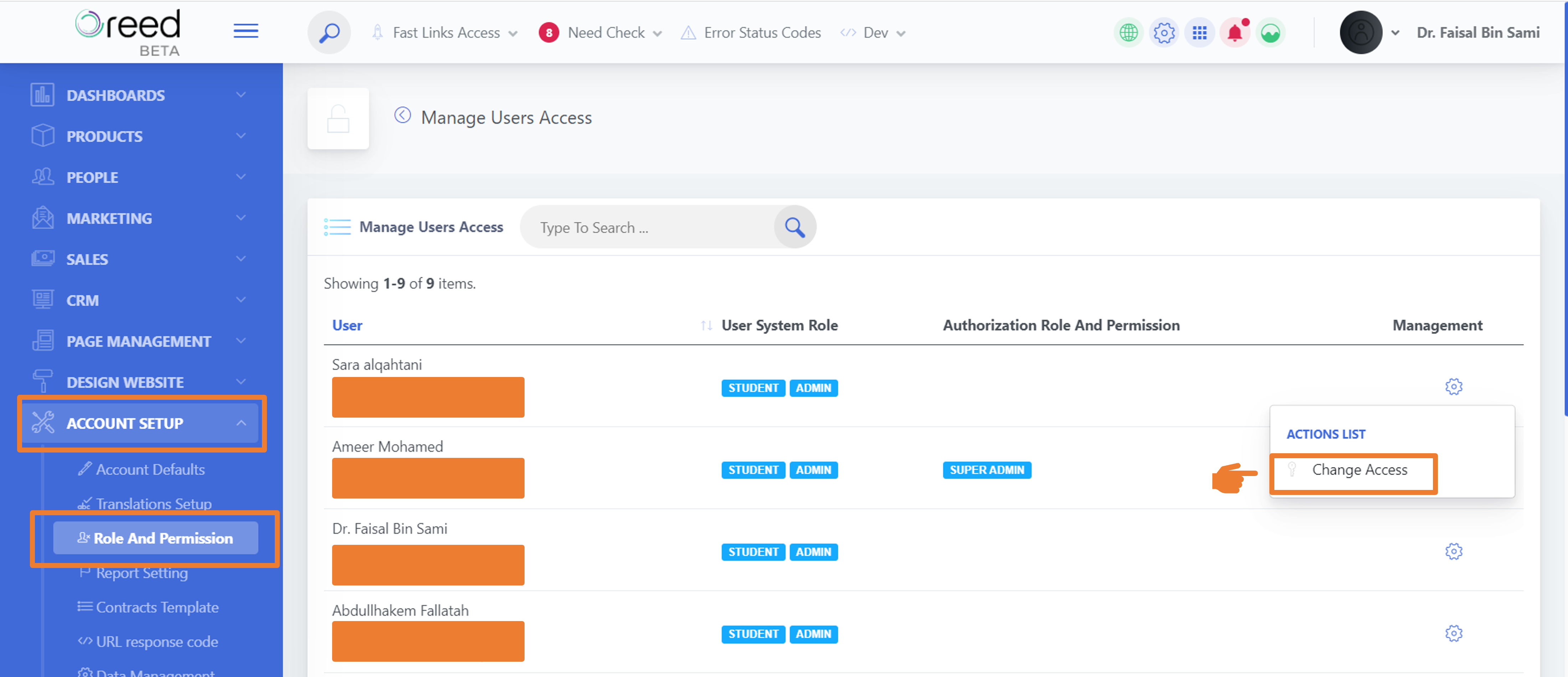
Task: Open Report Setting submenu item
Action: [x=133, y=573]
